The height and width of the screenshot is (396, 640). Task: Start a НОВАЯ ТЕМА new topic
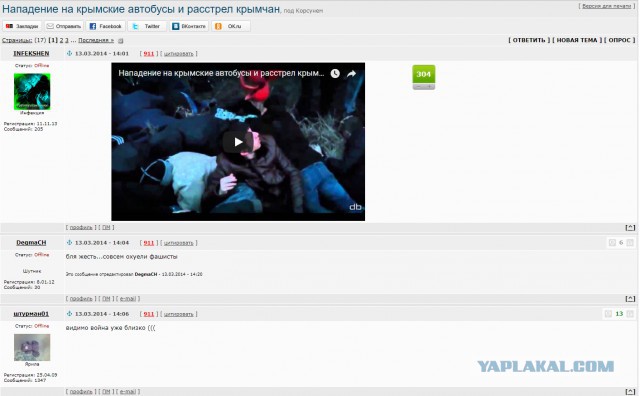577,40
